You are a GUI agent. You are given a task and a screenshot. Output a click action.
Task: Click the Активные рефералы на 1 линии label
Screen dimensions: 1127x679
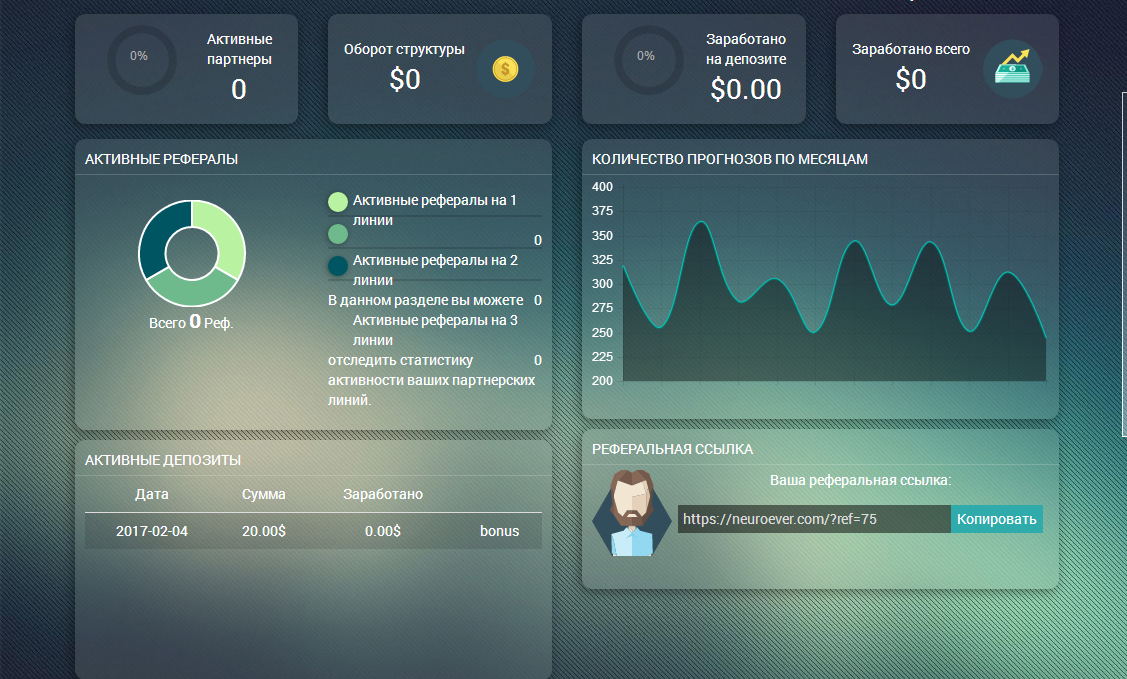[x=435, y=210]
